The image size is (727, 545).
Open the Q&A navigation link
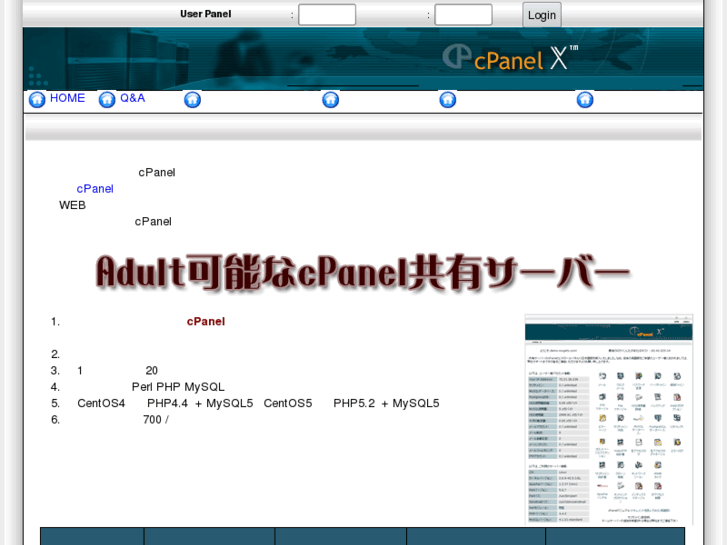tap(133, 98)
